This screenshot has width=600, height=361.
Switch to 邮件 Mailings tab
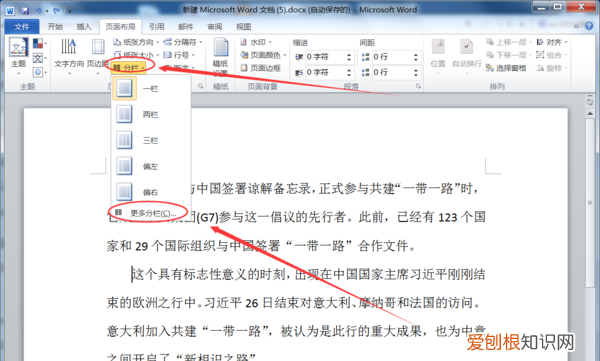point(186,26)
